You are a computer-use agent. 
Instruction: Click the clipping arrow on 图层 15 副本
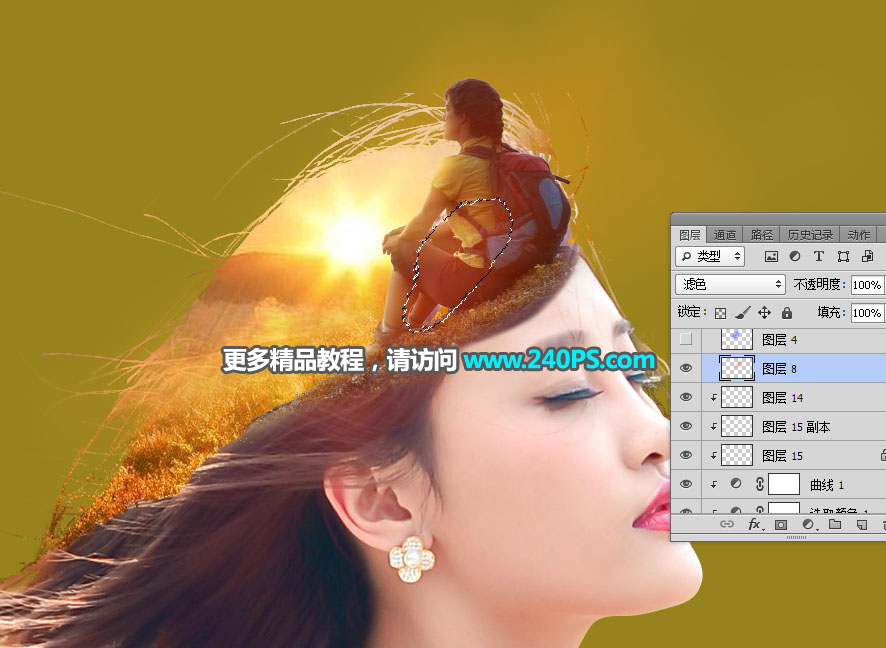[714, 427]
